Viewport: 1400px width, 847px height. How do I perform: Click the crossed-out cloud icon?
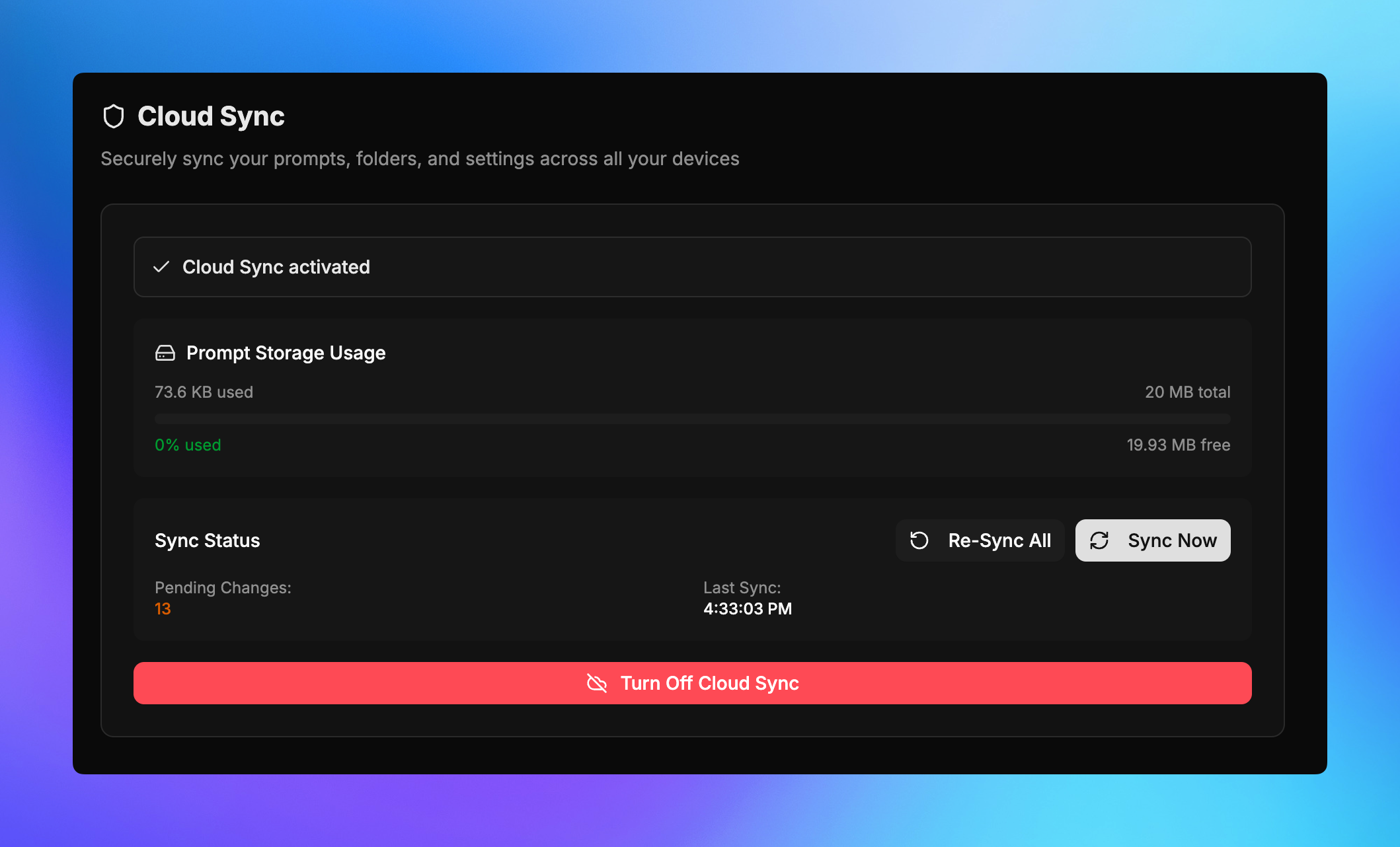(x=597, y=683)
